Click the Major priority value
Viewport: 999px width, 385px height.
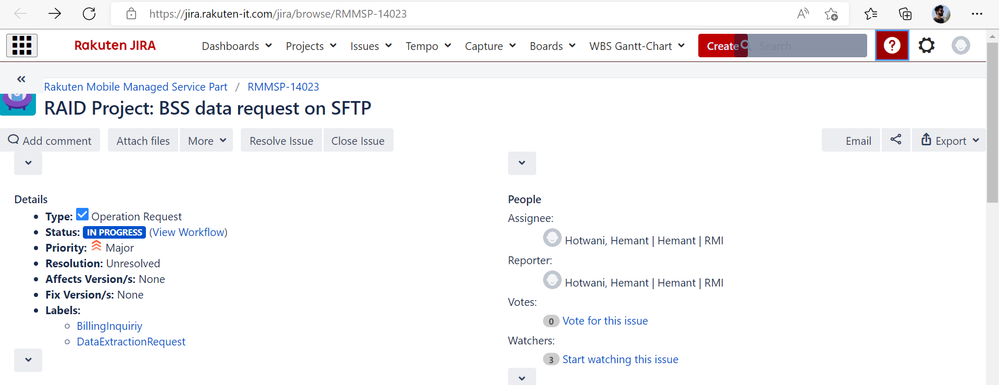coord(120,248)
